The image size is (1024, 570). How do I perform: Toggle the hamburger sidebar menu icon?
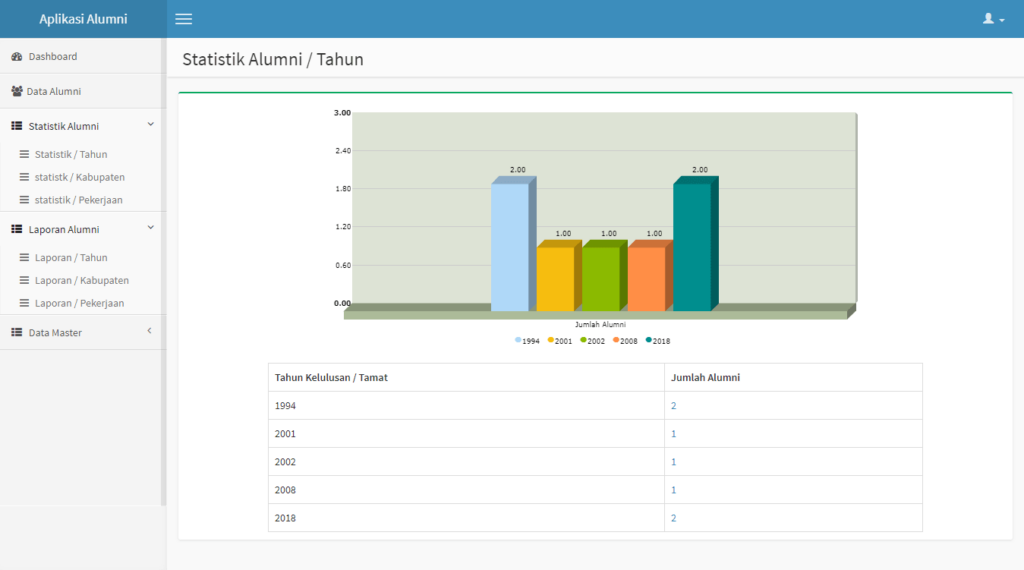(x=183, y=19)
